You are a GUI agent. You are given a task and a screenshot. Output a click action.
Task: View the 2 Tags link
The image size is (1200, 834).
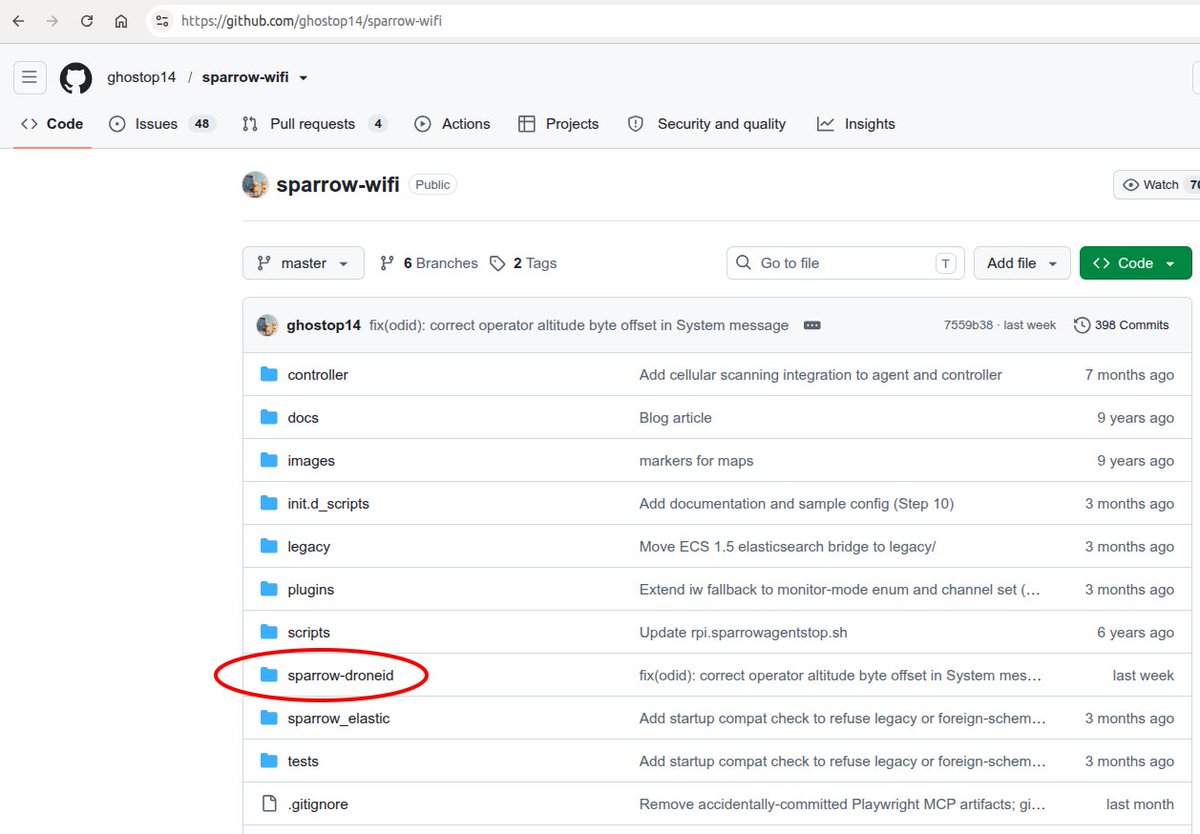(x=523, y=263)
